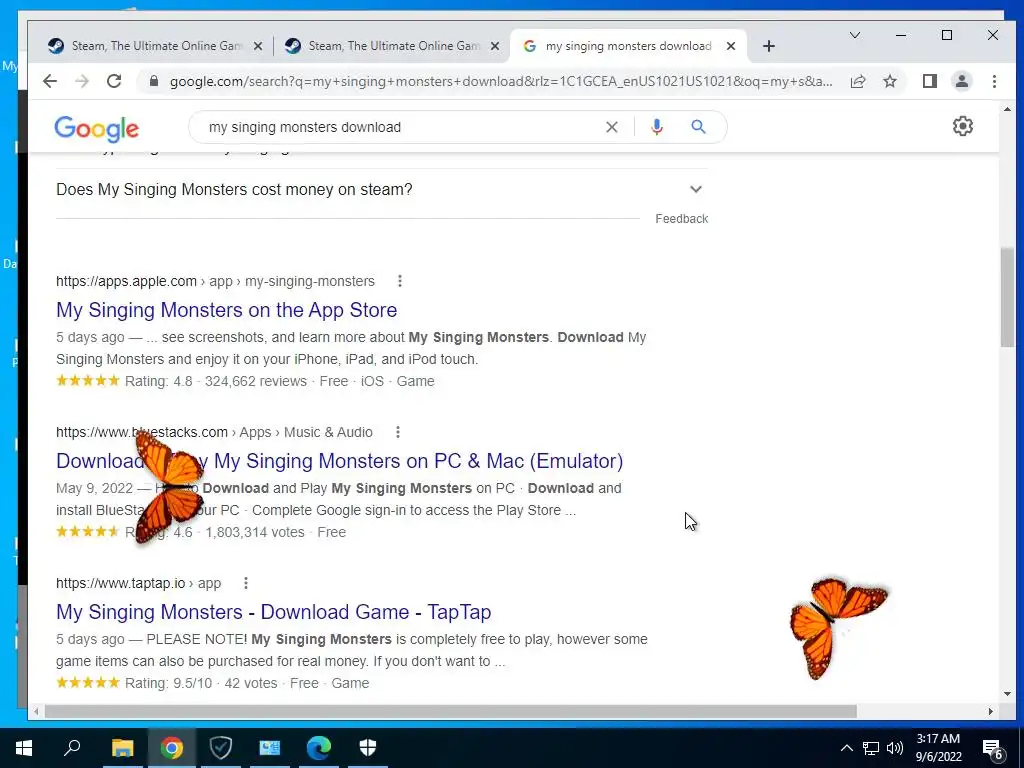Expand 'Does My Singing Monsters cost money on steam?'
Viewport: 1024px width, 768px height.
click(382, 189)
